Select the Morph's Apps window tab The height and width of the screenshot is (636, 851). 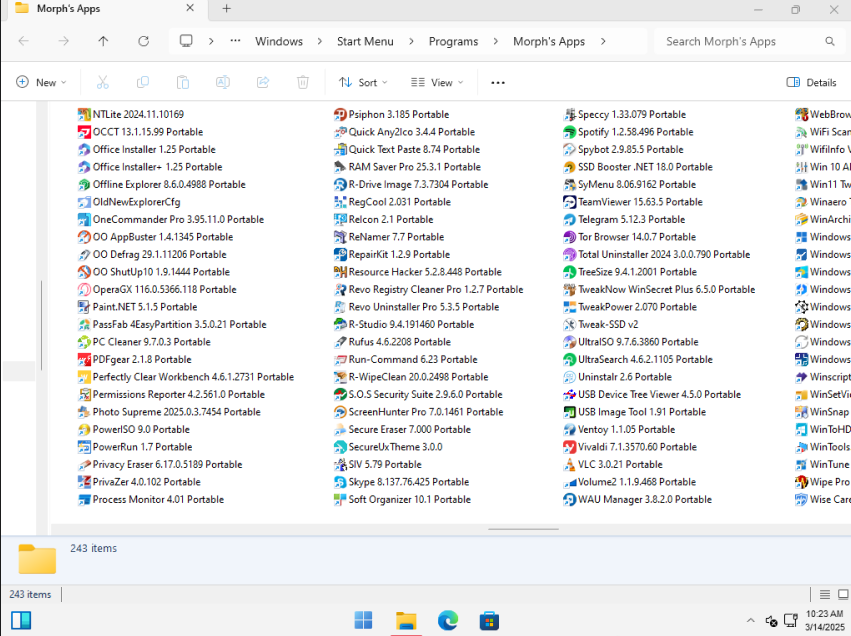click(x=103, y=9)
